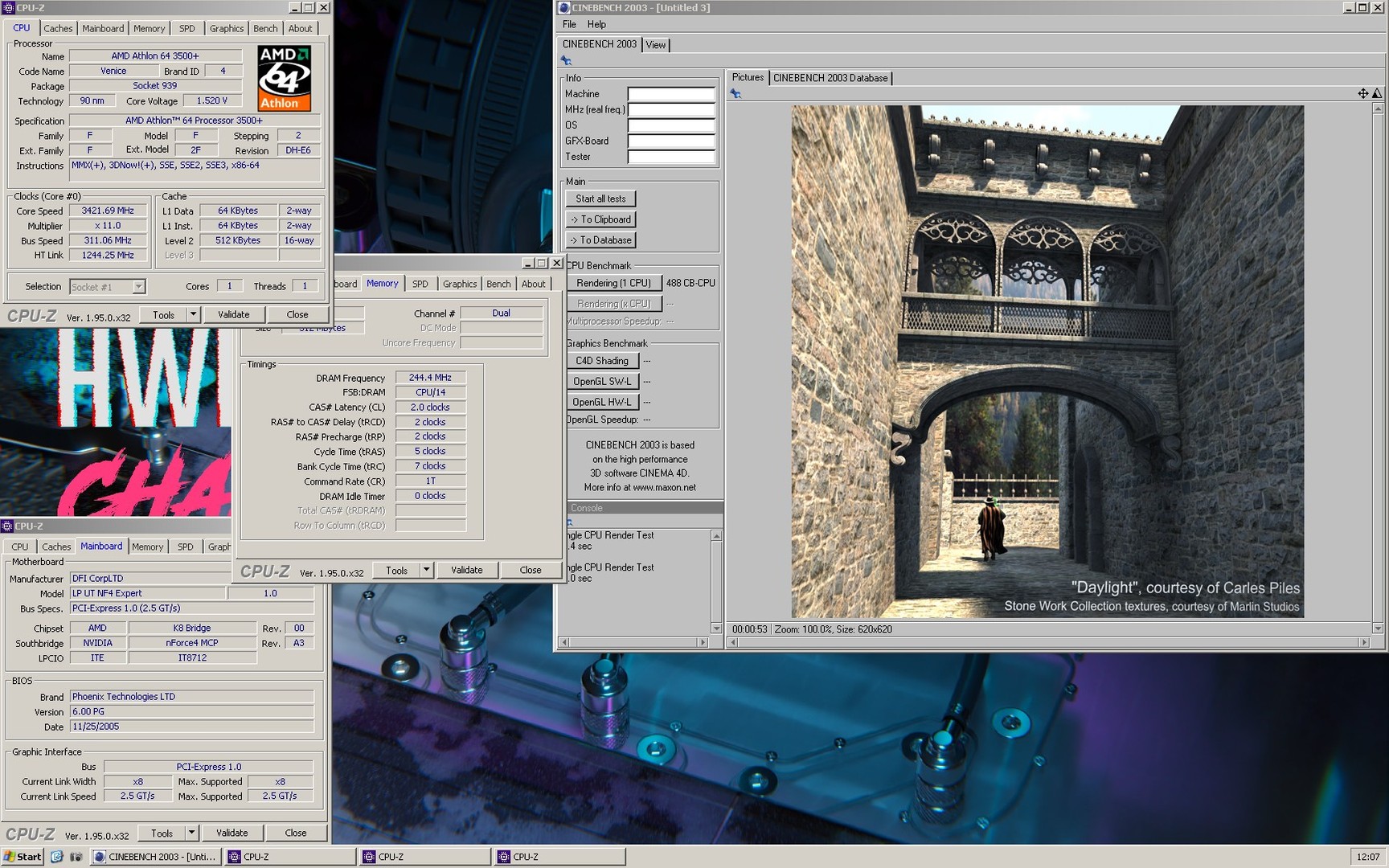Click the pin icon under the Pictures tab
Screen dimensions: 1389x868
click(x=735, y=94)
